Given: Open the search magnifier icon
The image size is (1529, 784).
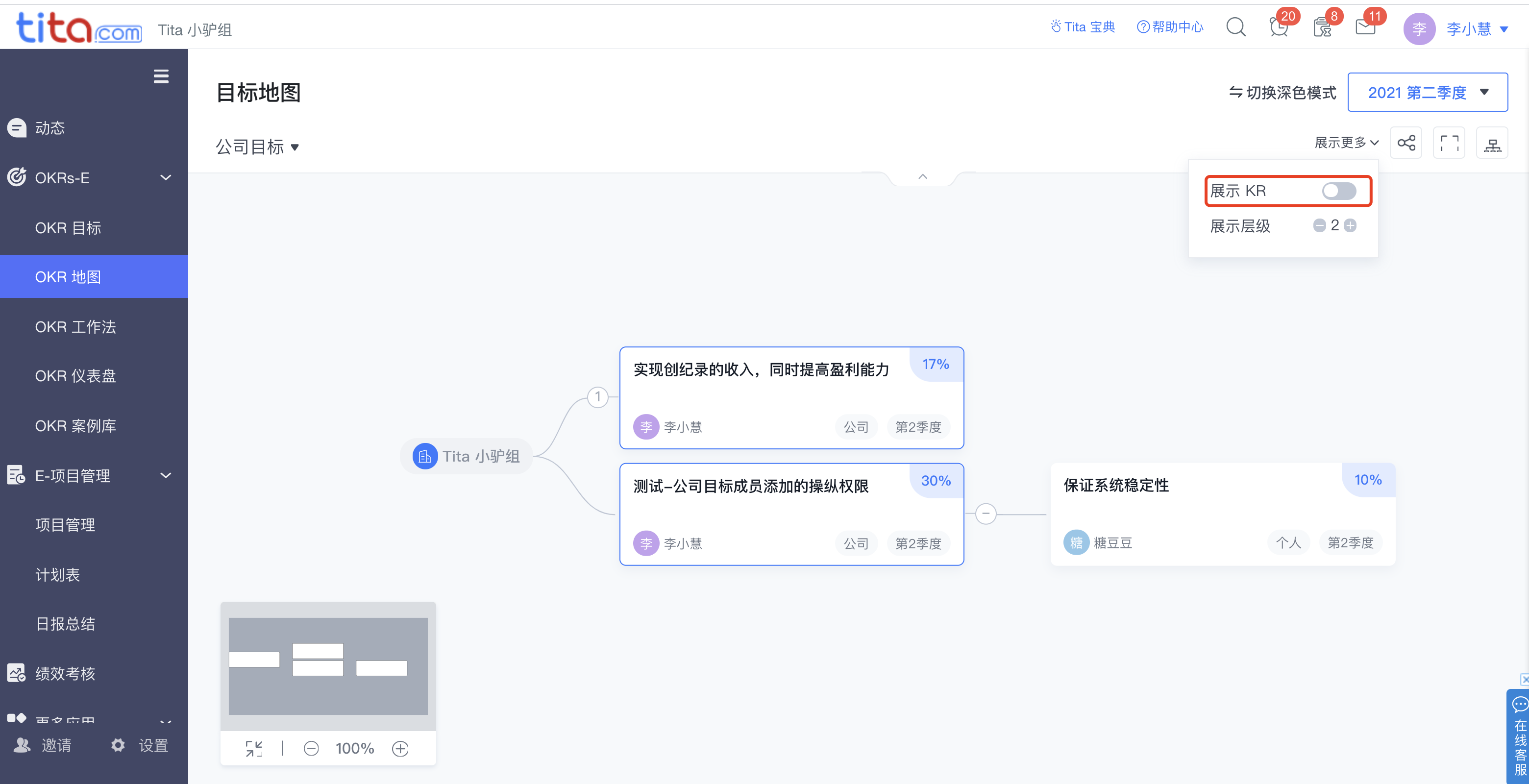Looking at the screenshot, I should pyautogui.click(x=1236, y=27).
